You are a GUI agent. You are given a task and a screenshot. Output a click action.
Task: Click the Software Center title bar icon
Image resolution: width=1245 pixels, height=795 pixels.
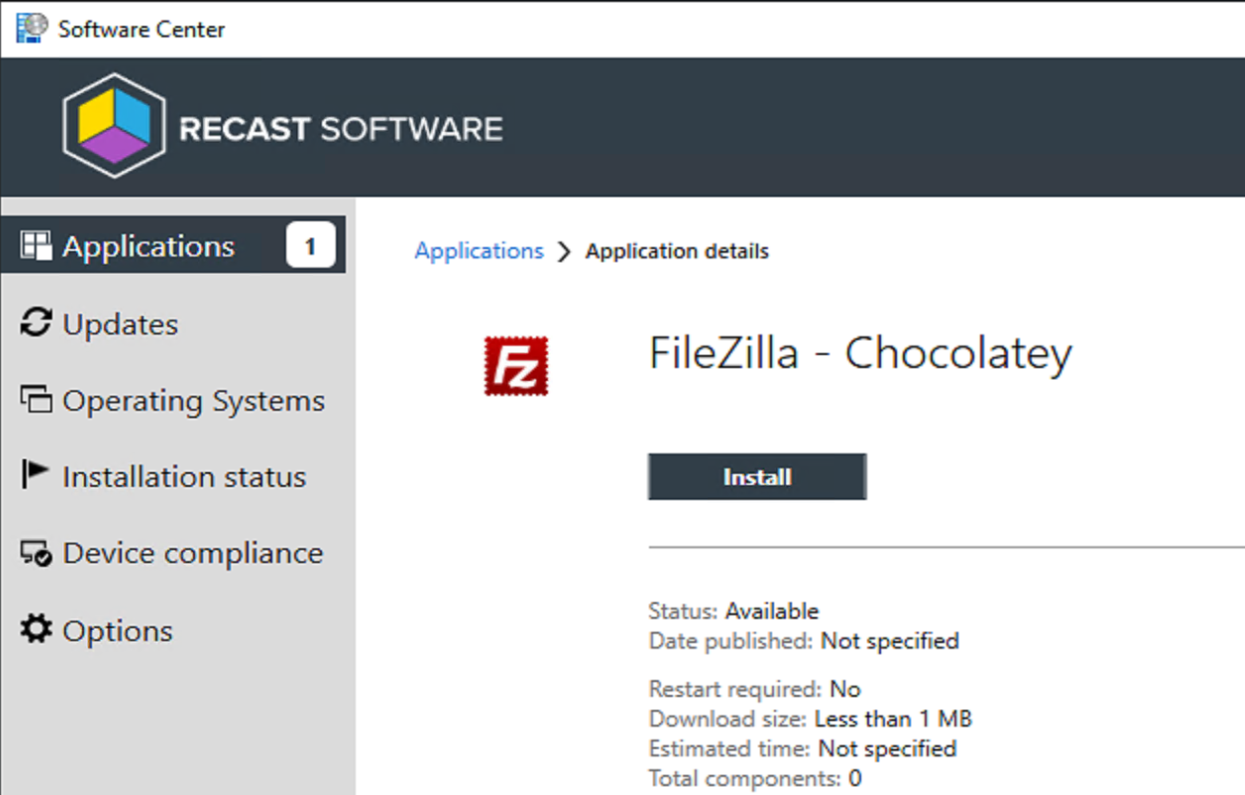click(31, 28)
